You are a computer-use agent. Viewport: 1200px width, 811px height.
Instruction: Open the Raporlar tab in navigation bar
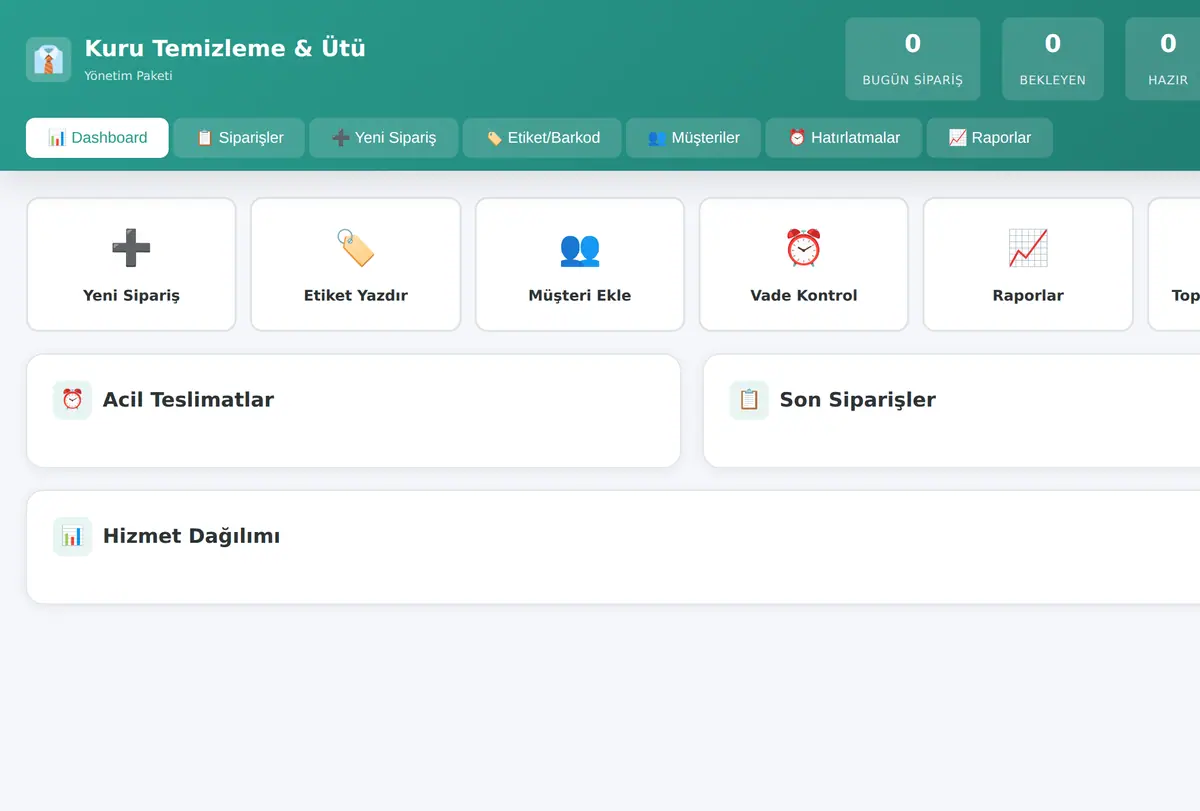pos(990,138)
